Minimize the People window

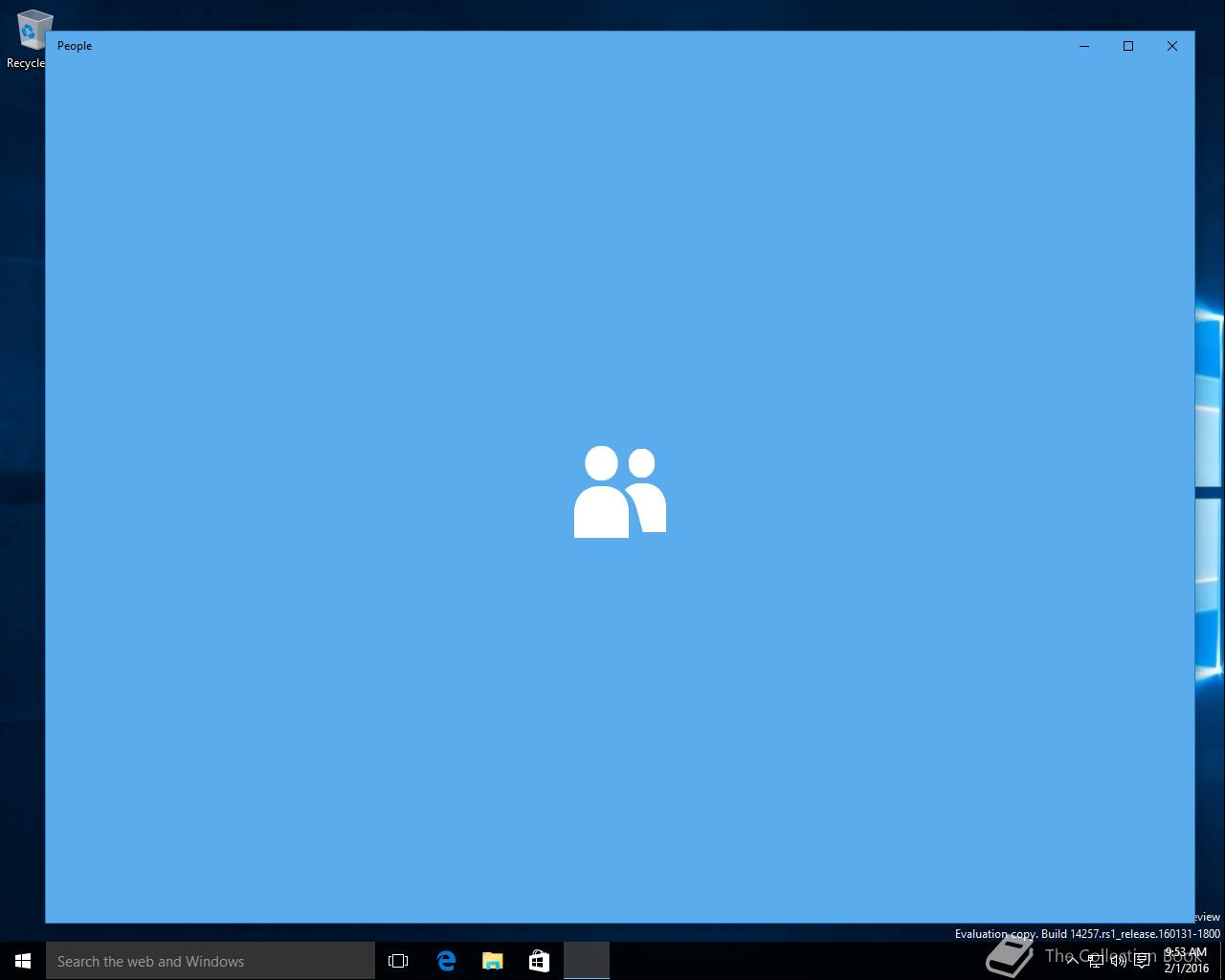pos(1084,46)
